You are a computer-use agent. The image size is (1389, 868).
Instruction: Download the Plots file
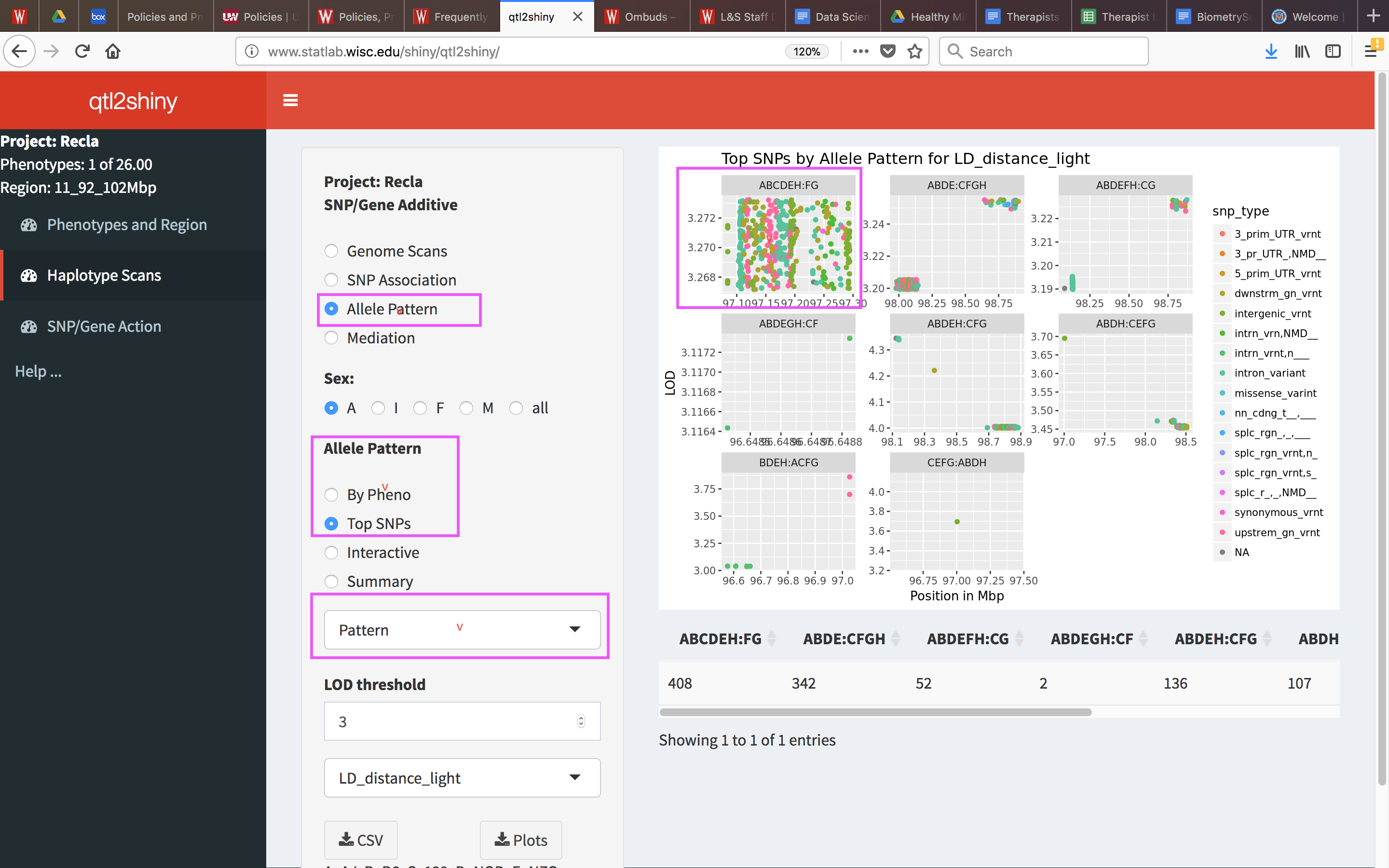(520, 840)
